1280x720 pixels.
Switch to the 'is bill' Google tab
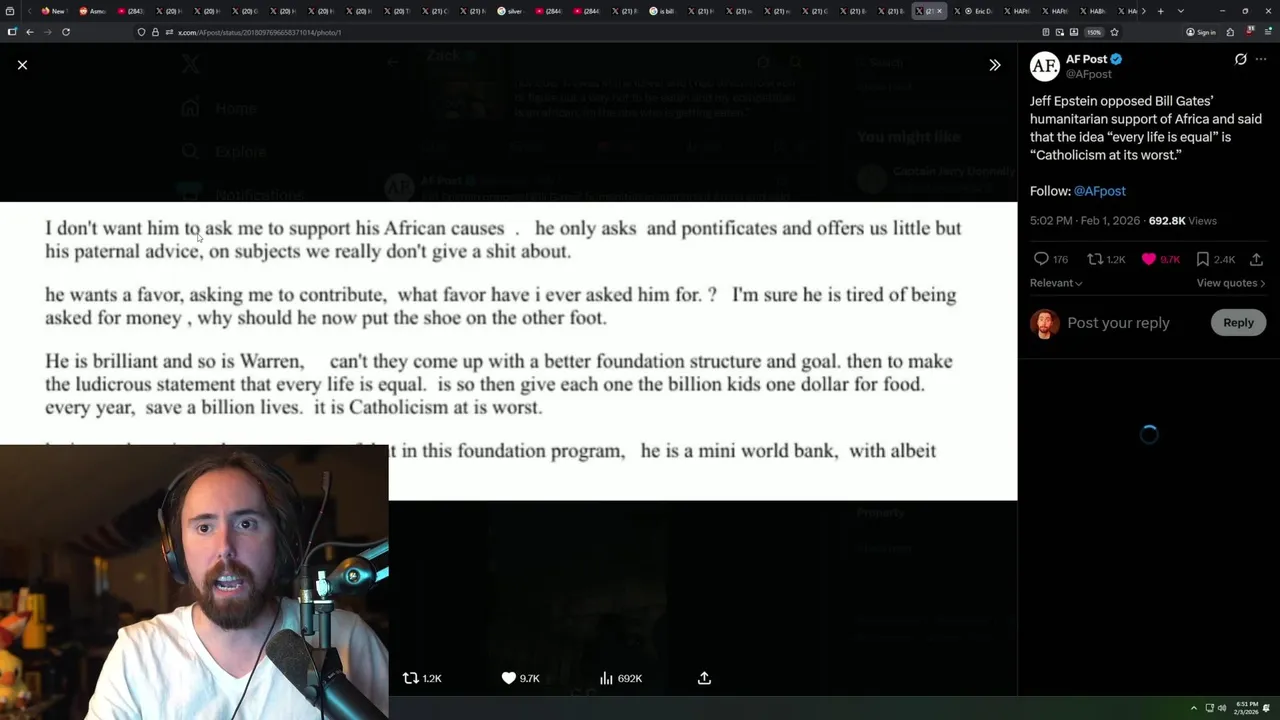click(662, 11)
